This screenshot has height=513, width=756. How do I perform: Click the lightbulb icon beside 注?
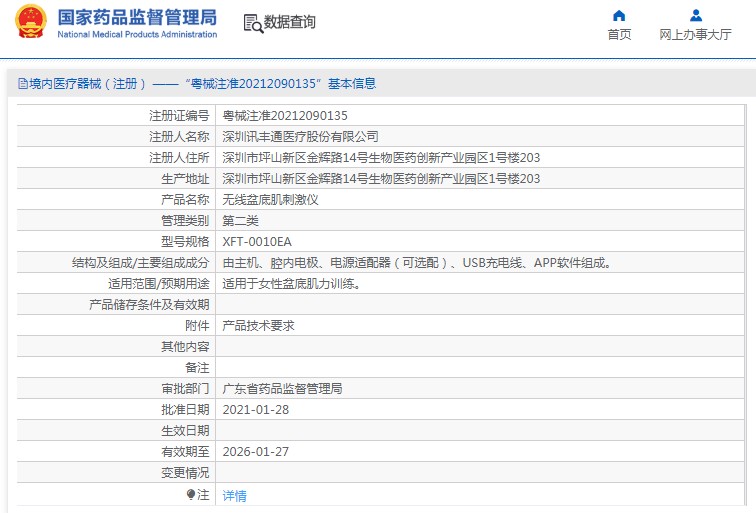coord(191,494)
